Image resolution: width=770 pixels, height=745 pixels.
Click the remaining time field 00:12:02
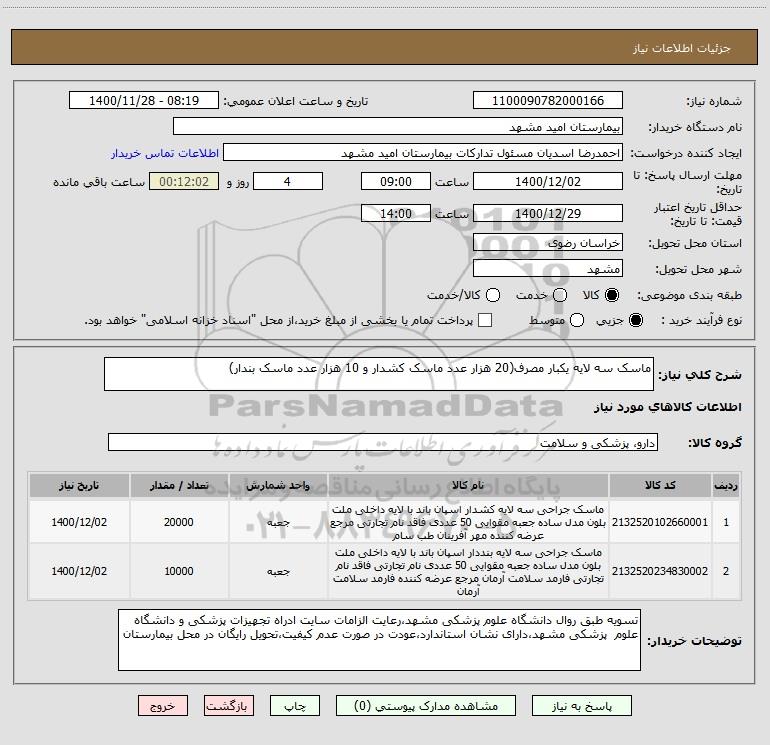pyautogui.click(x=184, y=181)
